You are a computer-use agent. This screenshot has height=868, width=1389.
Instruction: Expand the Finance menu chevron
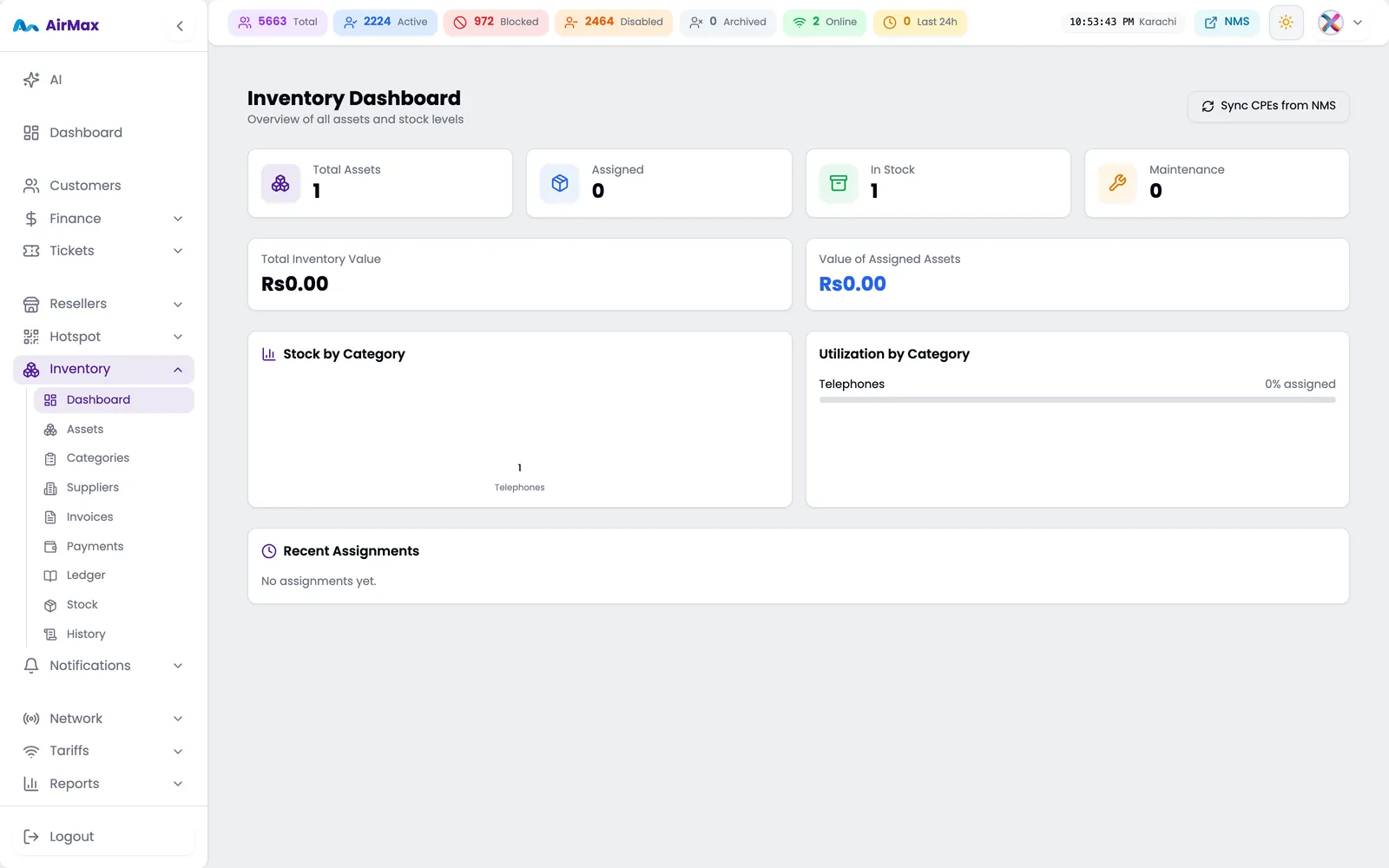(178, 219)
